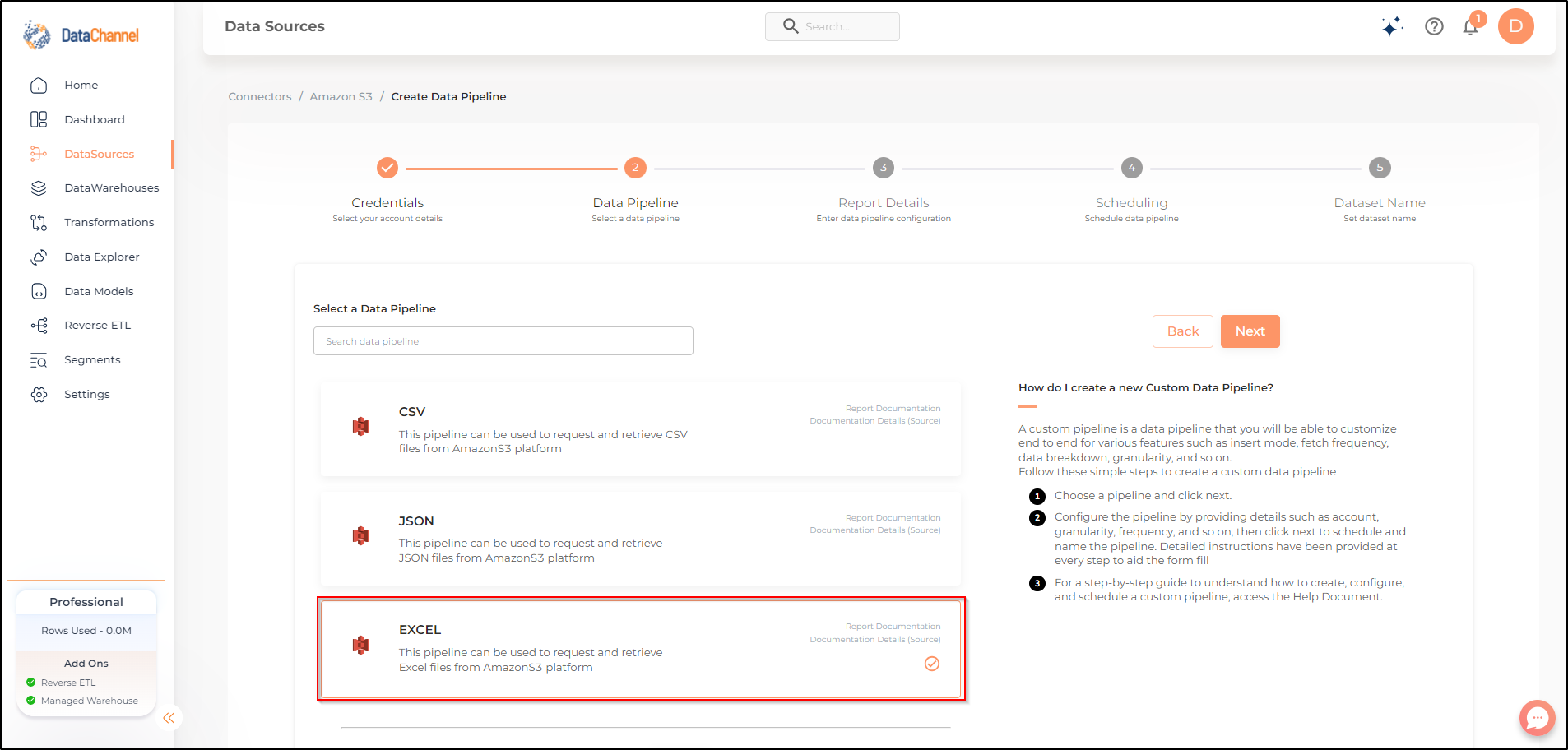Open the Home sidebar icon

pos(39,86)
